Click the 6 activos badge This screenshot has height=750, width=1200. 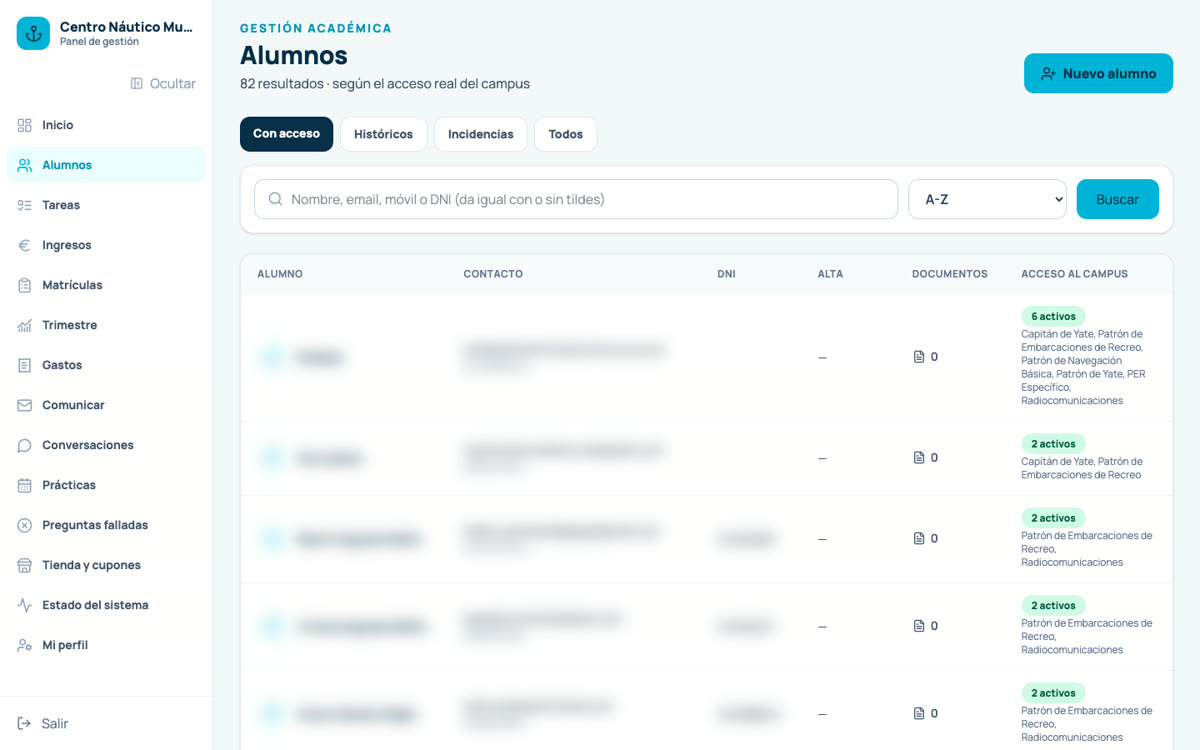point(1053,316)
